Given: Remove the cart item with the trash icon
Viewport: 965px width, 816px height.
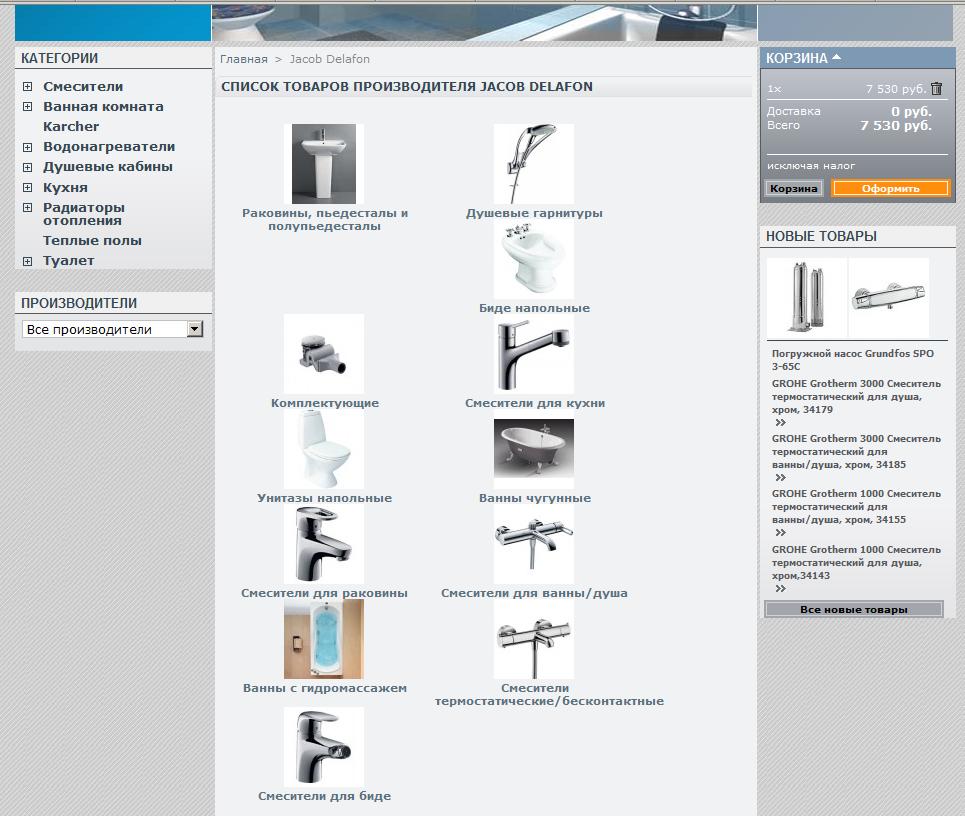Looking at the screenshot, I should [x=936, y=89].
